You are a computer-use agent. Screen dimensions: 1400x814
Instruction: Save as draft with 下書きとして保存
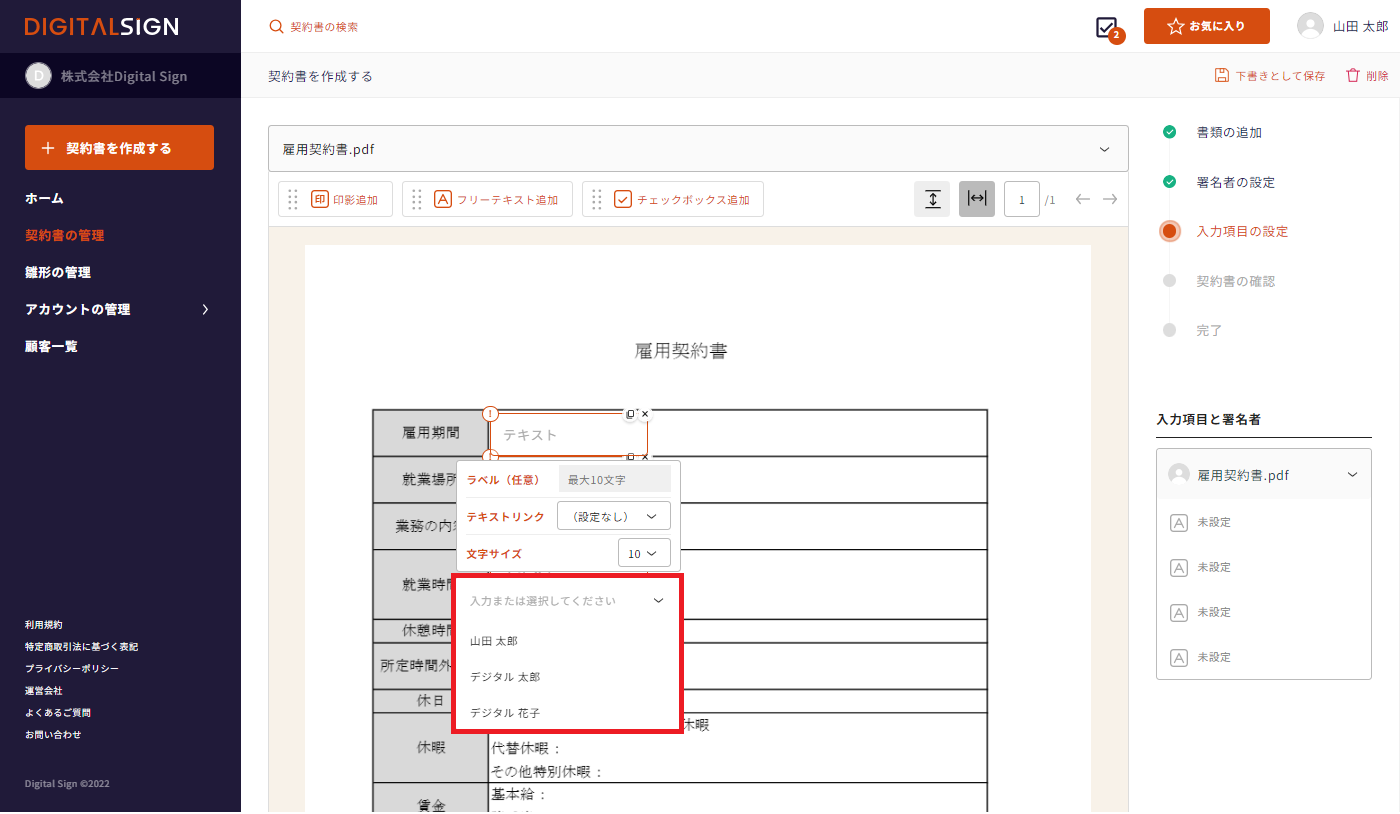1270,76
